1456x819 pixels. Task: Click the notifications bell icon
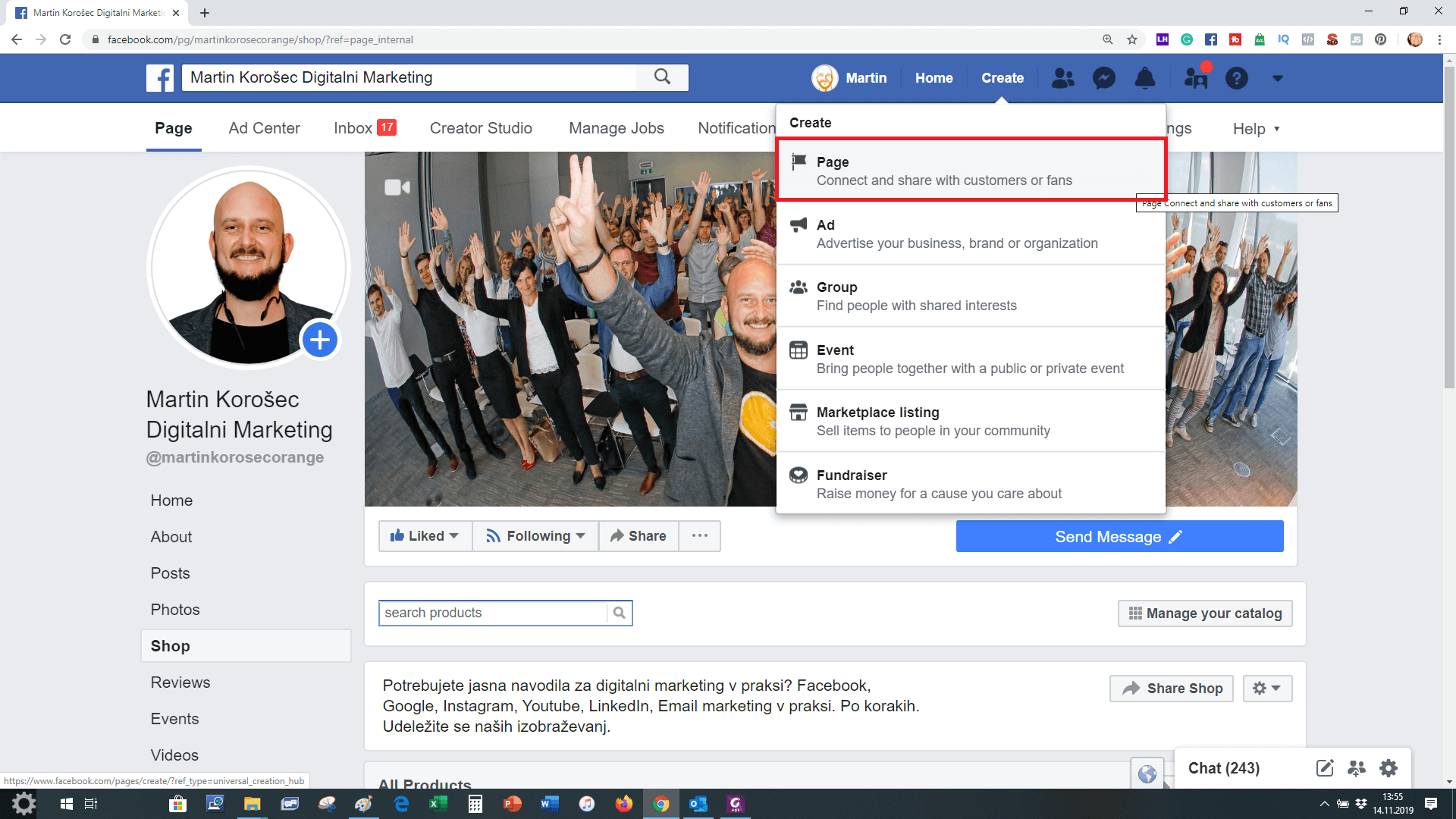[1144, 78]
